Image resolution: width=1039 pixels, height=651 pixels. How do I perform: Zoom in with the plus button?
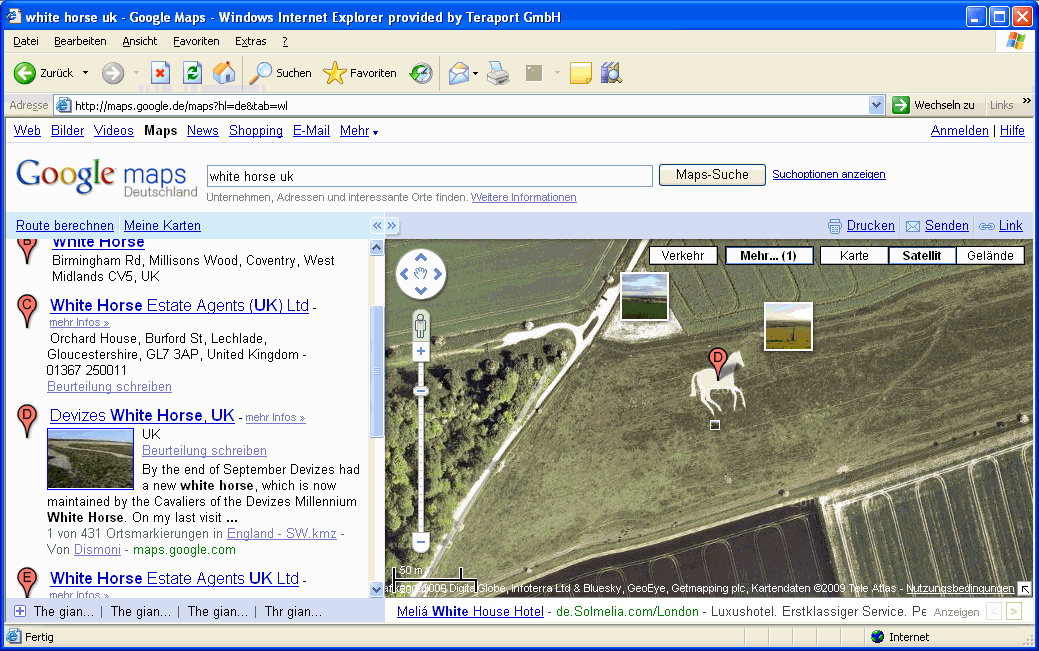420,351
